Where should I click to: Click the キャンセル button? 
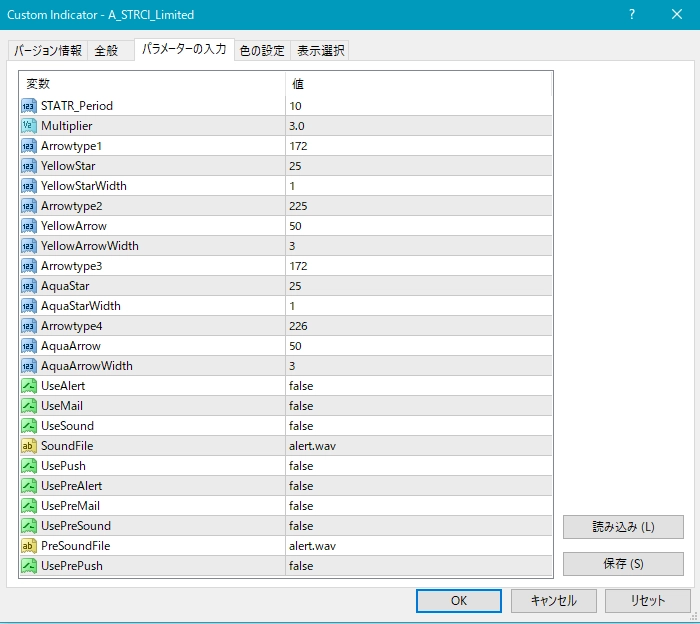(x=554, y=601)
